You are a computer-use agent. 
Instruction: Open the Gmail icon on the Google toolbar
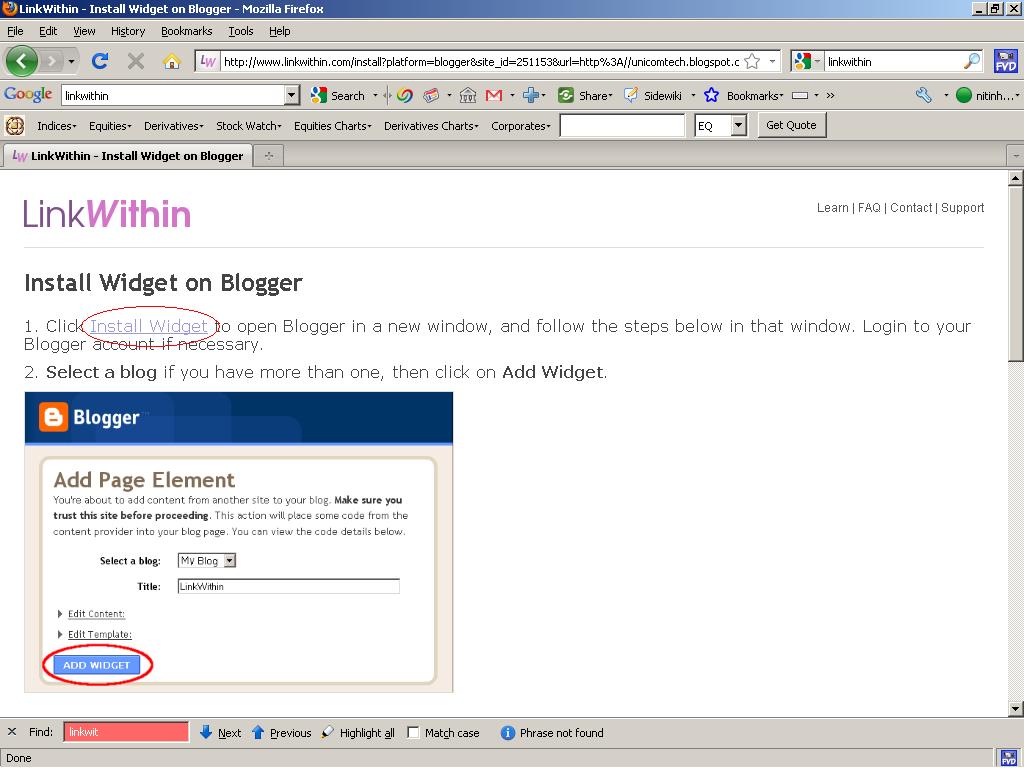point(494,95)
